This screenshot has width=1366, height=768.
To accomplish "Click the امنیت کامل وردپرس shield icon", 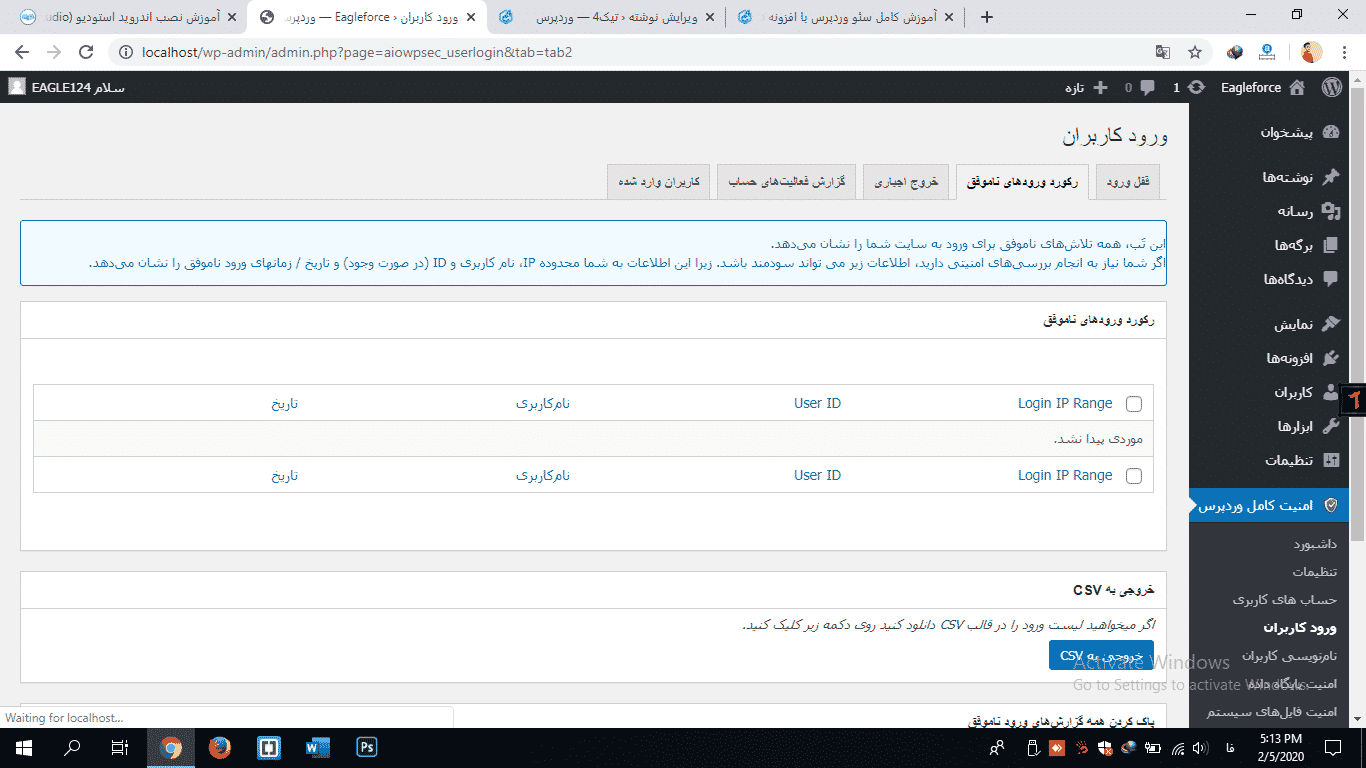I will tap(1330, 506).
